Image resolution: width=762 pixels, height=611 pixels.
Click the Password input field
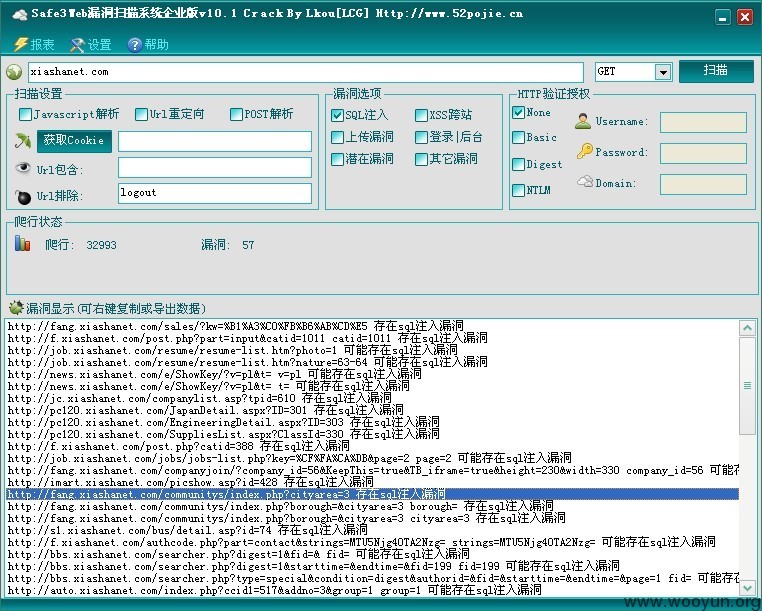tap(703, 153)
